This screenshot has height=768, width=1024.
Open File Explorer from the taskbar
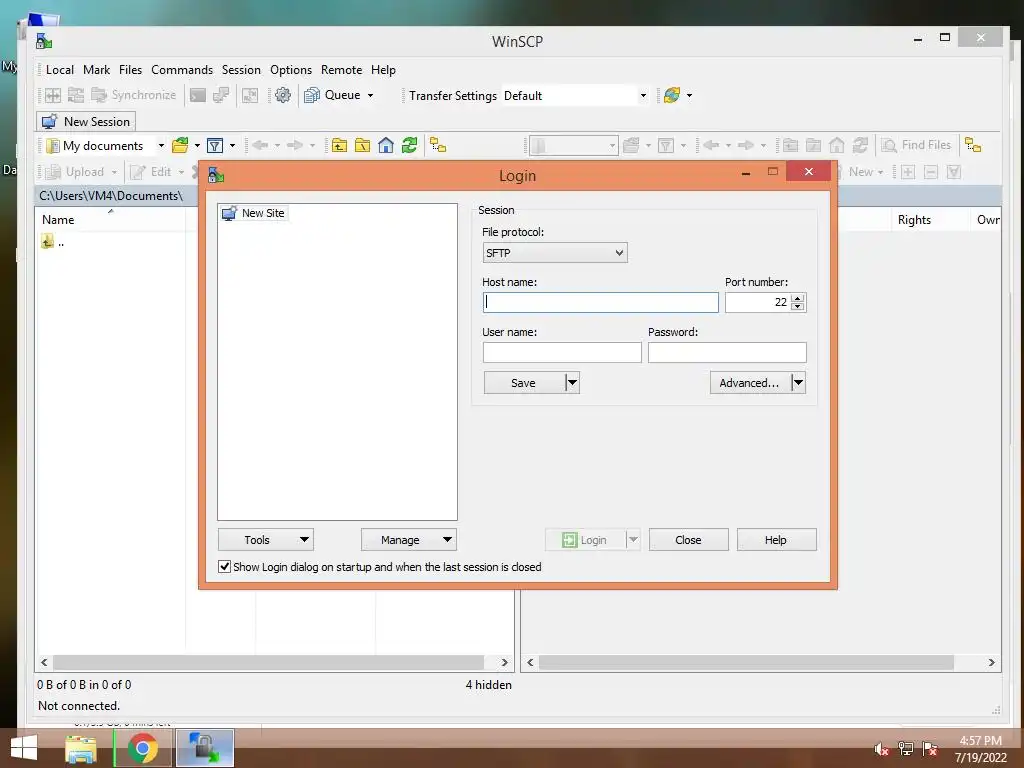tap(81, 749)
